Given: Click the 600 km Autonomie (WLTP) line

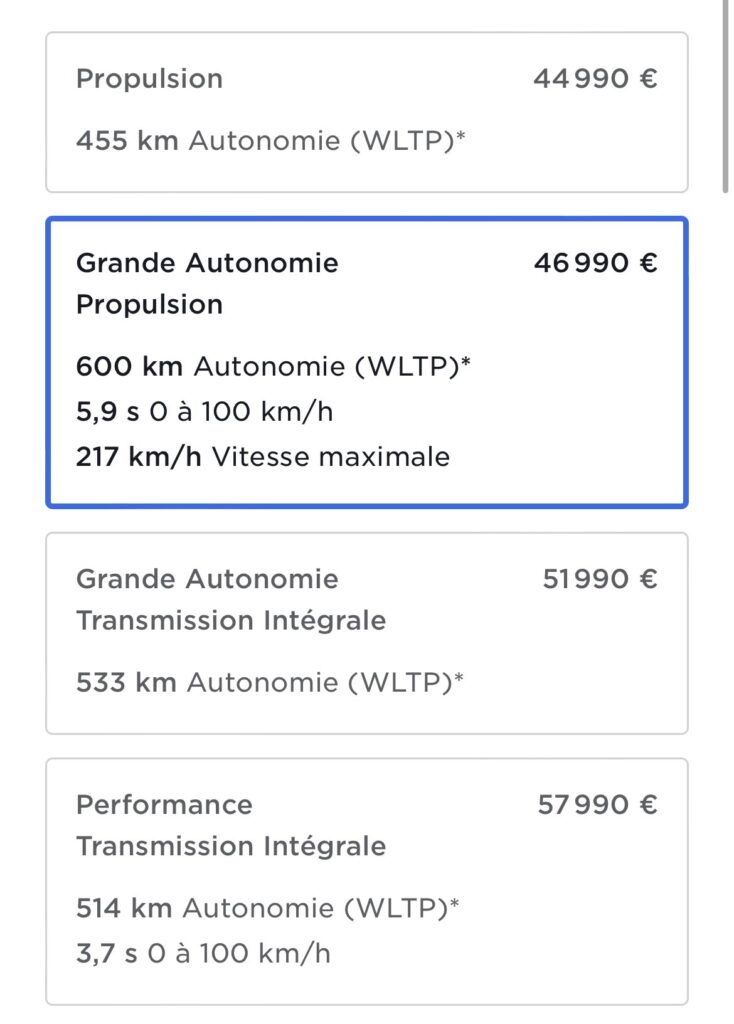Looking at the screenshot, I should (x=273, y=366).
